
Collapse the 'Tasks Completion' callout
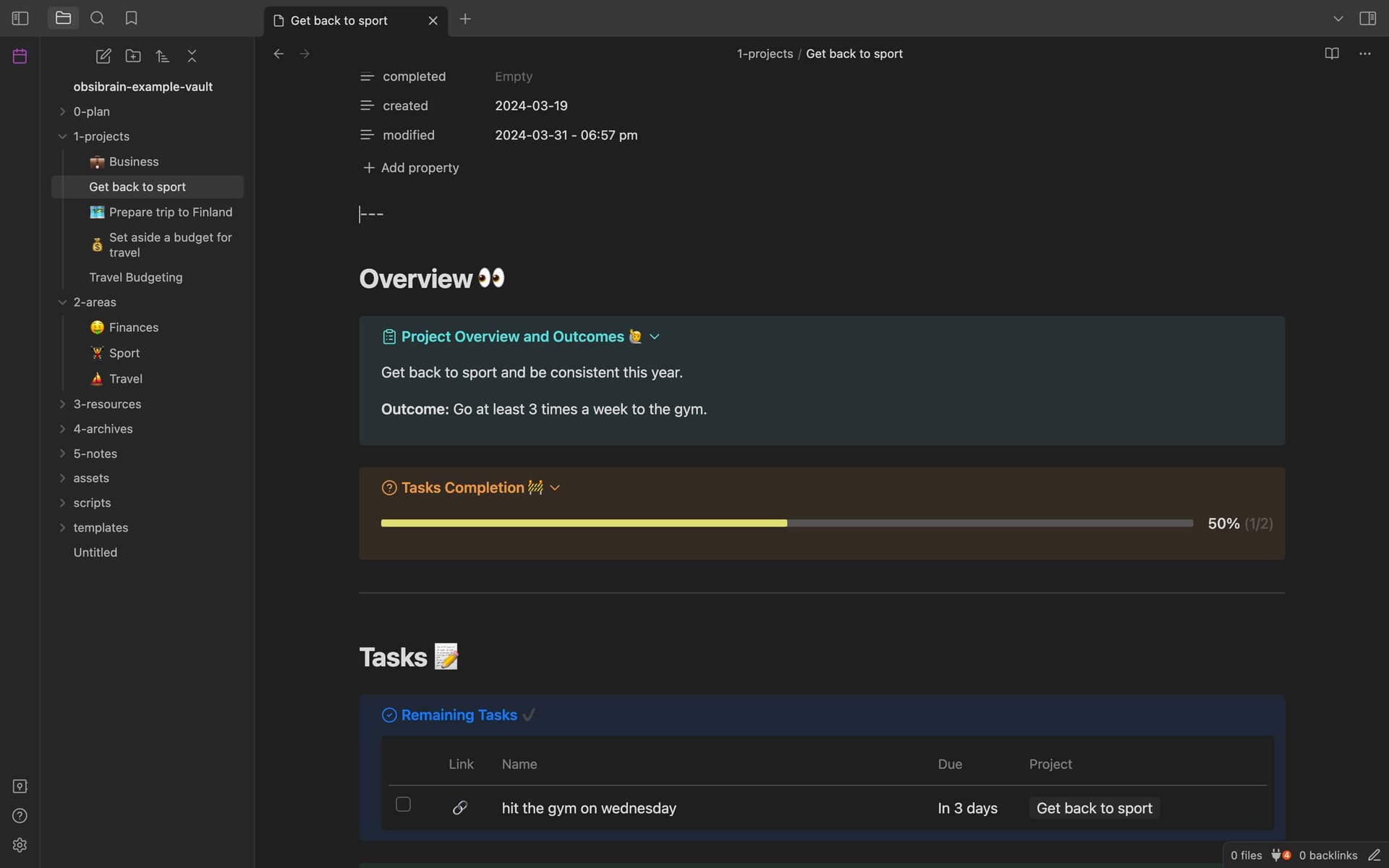pyautogui.click(x=554, y=488)
